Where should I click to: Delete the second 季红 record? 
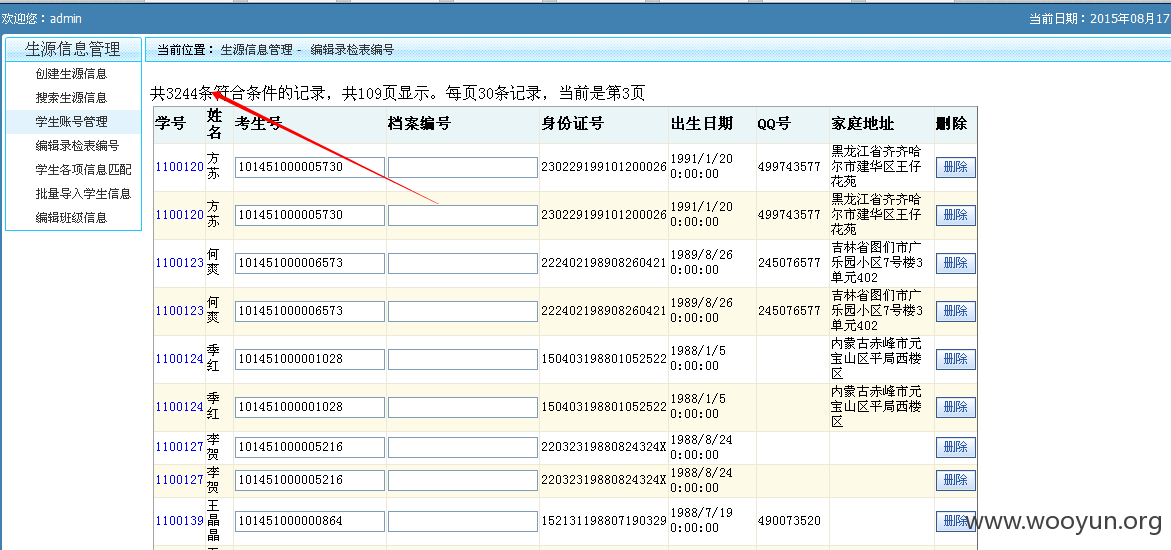pos(955,407)
